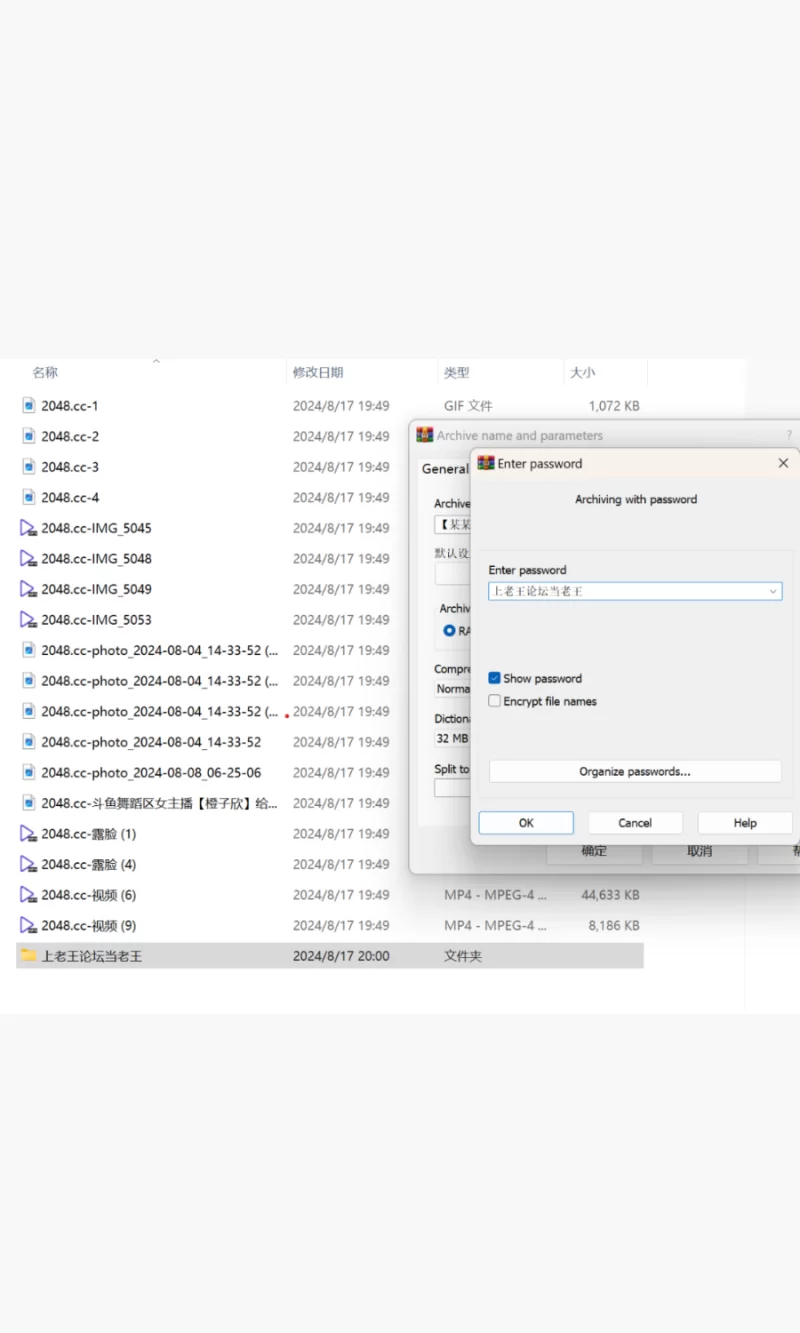Click WinRAR icon in Enter password title bar

tap(486, 464)
